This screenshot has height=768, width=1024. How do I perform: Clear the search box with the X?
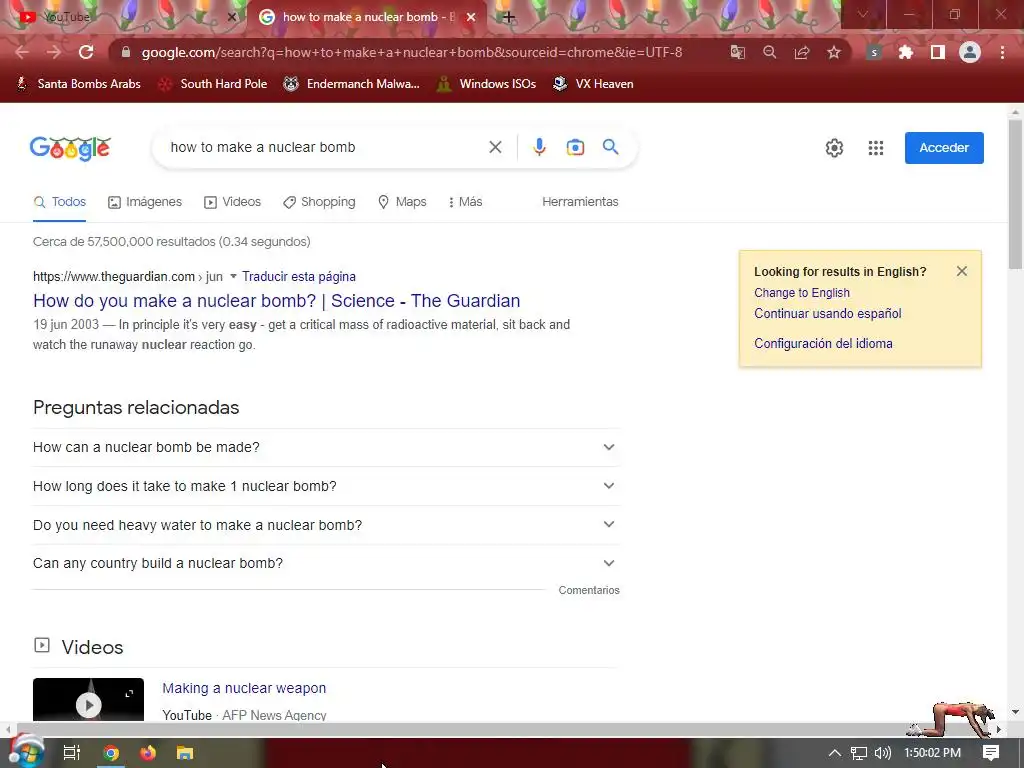[495, 147]
